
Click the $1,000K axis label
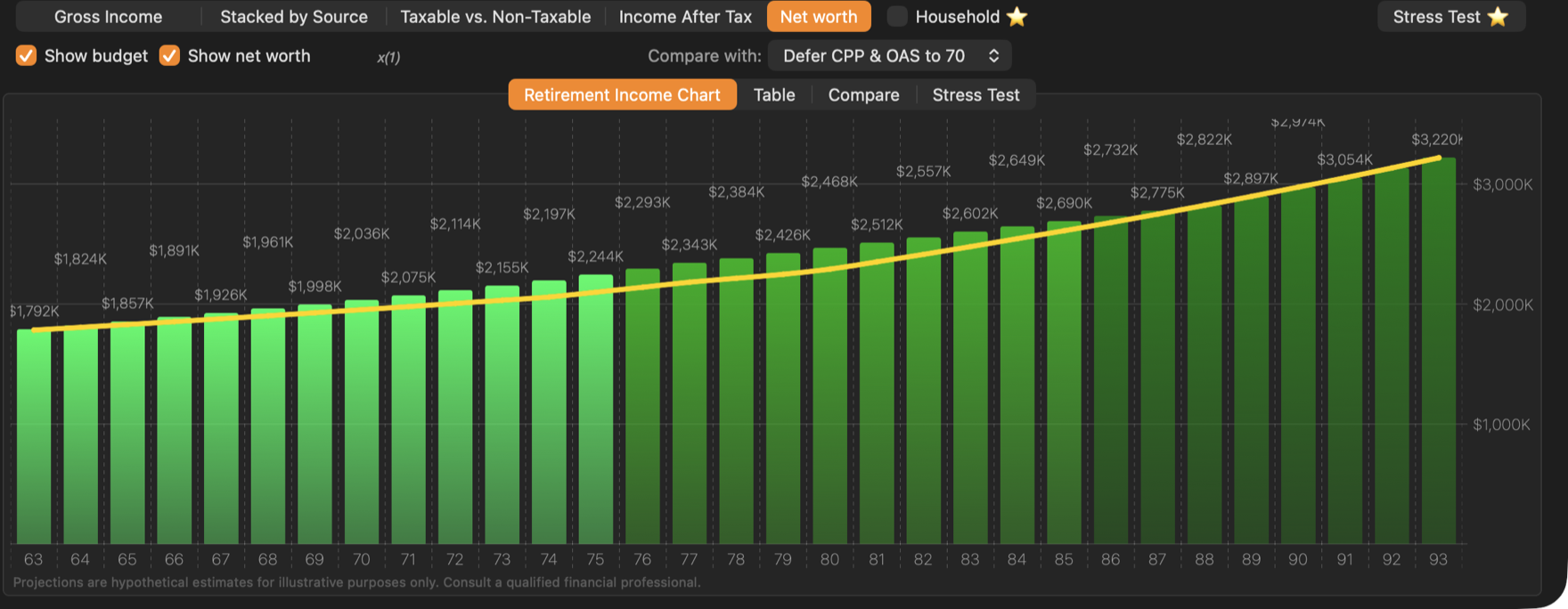[1503, 425]
